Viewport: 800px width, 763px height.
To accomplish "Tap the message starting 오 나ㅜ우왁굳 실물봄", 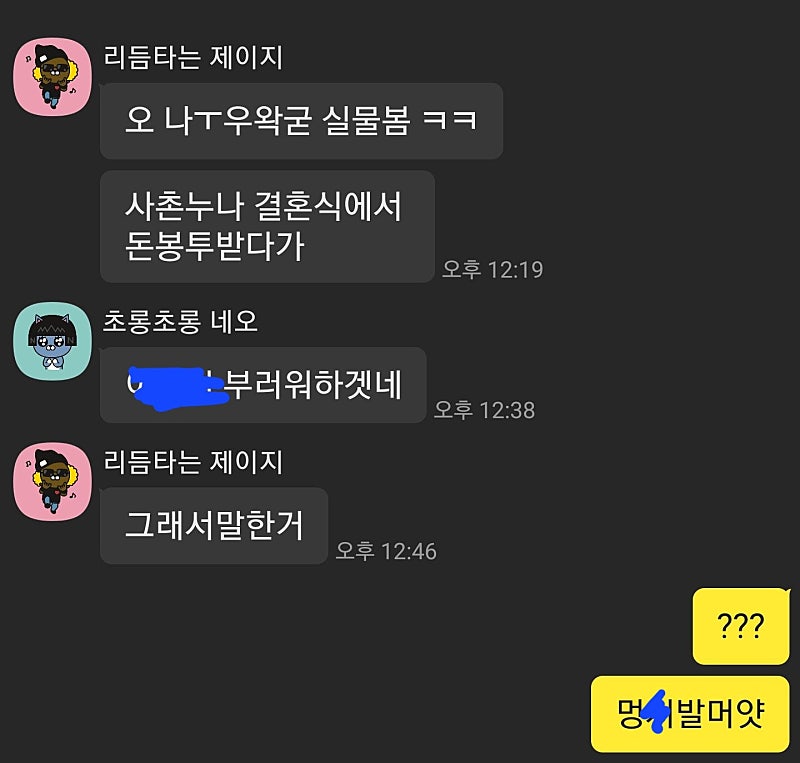I will 302,121.
